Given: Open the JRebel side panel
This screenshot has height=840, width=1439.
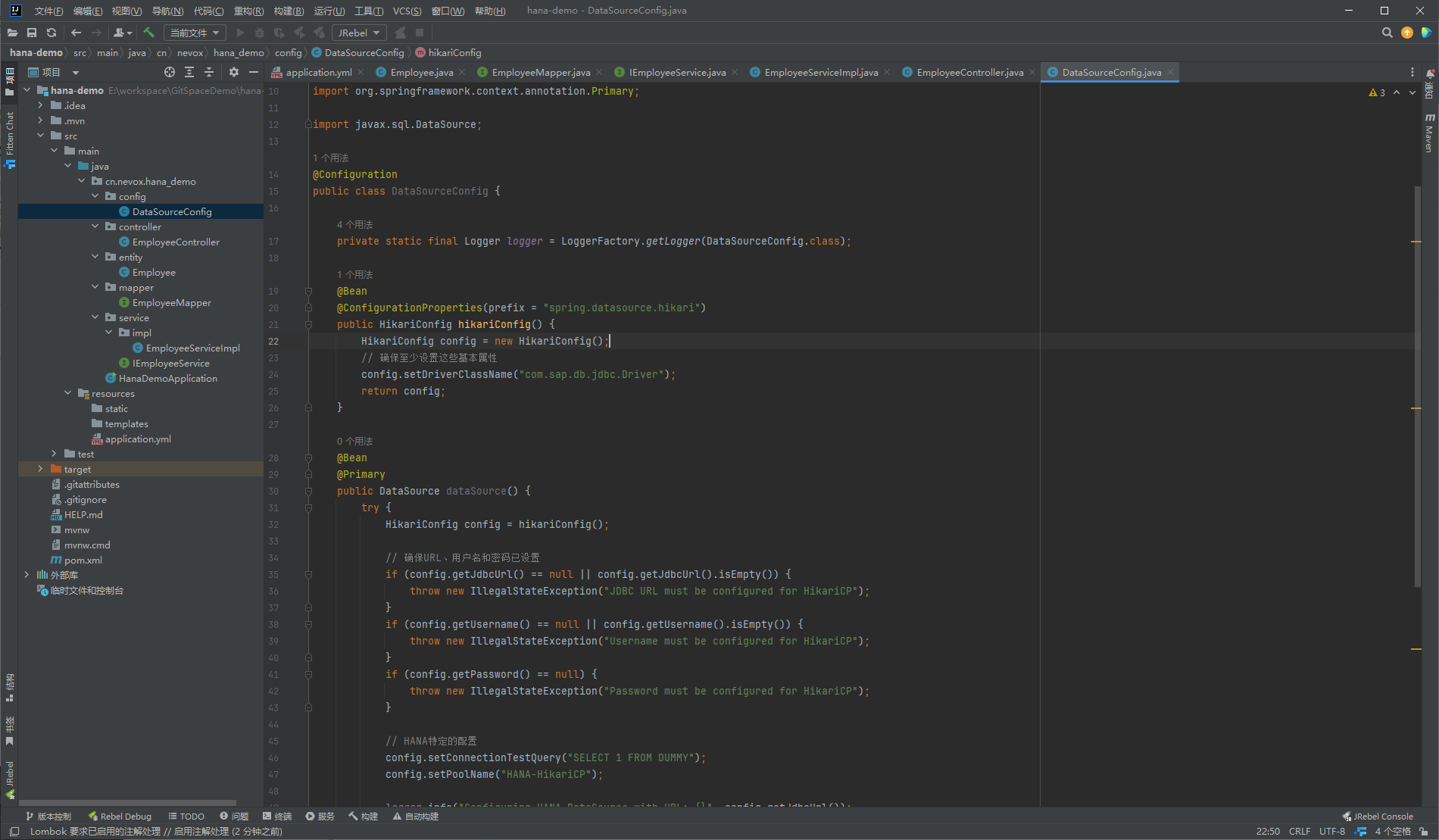Looking at the screenshot, I should 10,780.
